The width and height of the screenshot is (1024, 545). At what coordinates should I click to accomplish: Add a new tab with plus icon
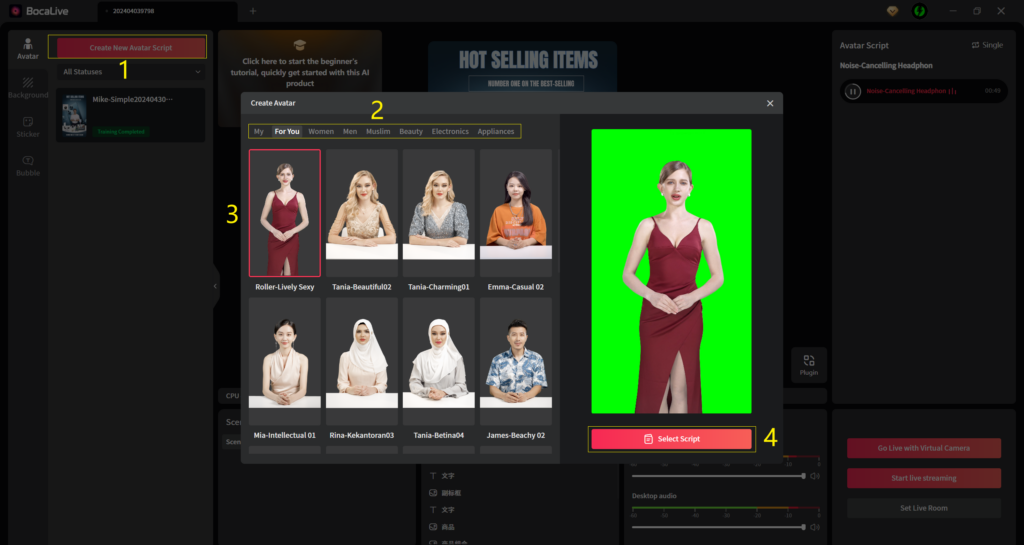(253, 11)
